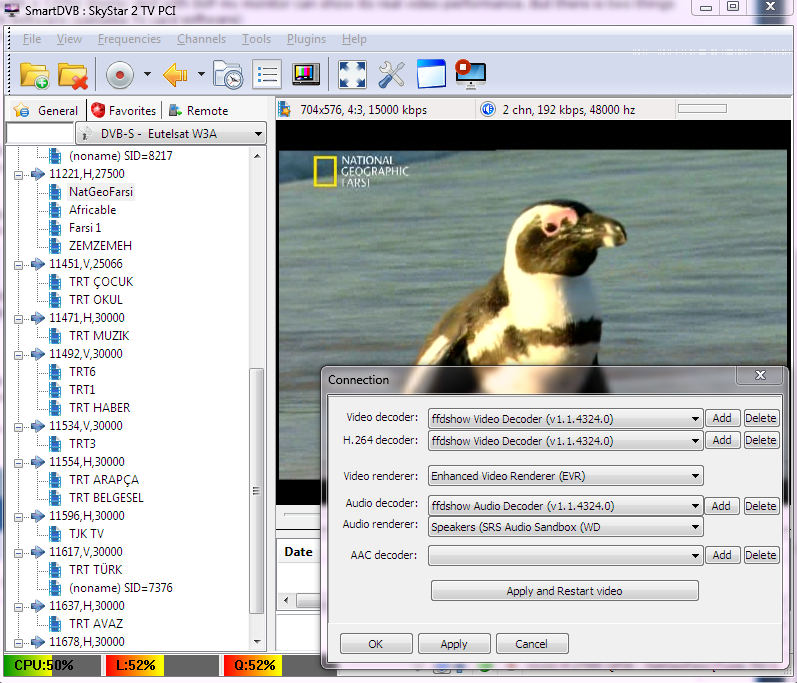Click the TV test pattern icon
This screenshot has width=797, height=683.
click(306, 74)
